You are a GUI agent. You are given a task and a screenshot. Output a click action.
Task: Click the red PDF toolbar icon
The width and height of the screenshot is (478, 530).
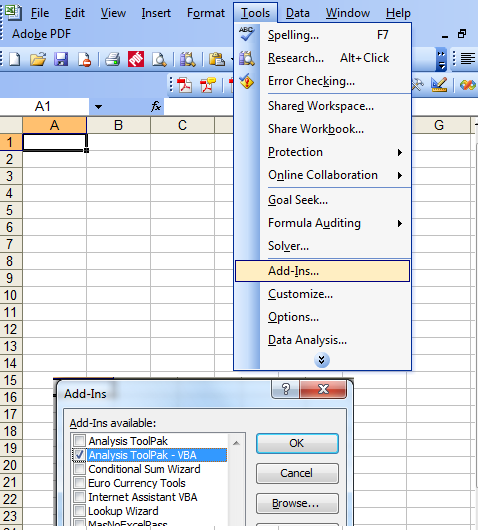tap(136, 59)
